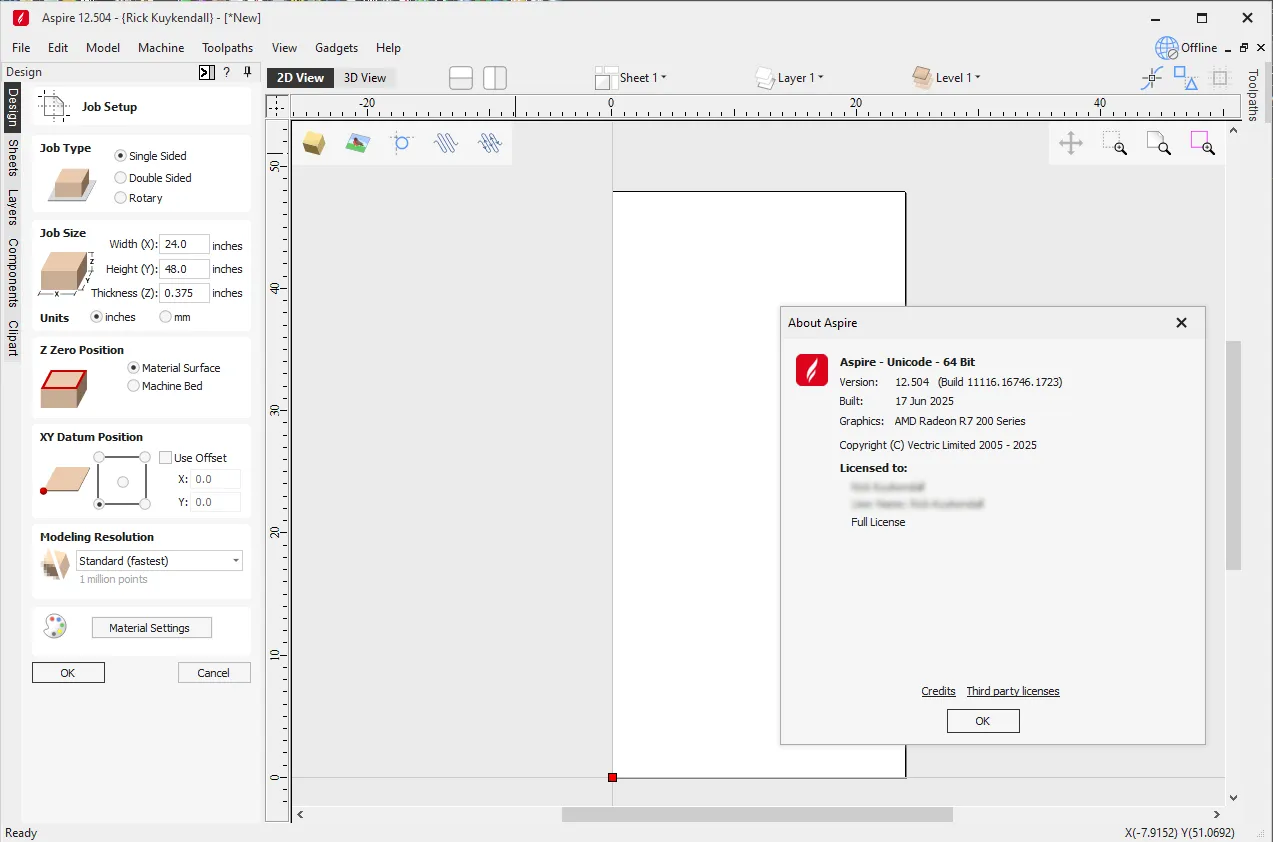Click the curve-and-node snapping icon

click(x=1152, y=78)
